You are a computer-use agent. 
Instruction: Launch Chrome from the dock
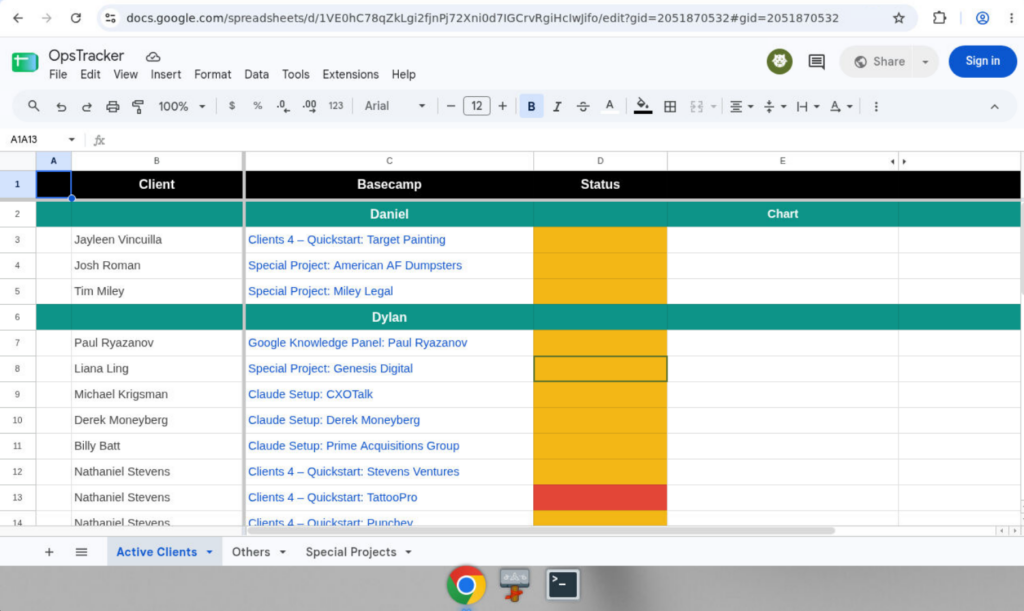click(x=466, y=585)
